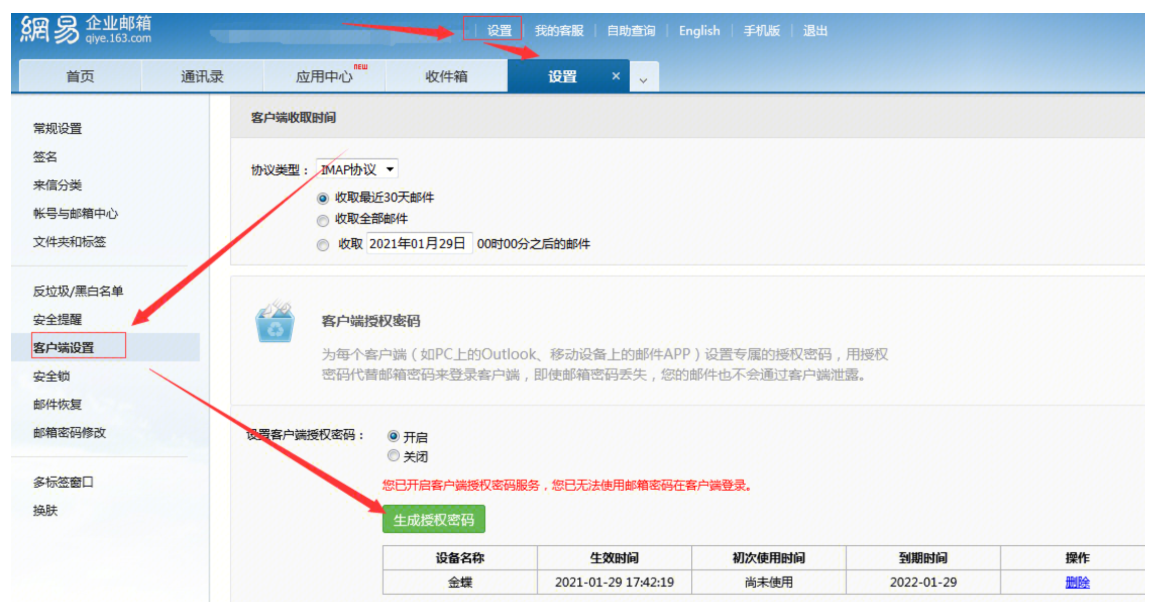
Task: Click the red notice about 授权密码服务
Action: click(x=567, y=485)
